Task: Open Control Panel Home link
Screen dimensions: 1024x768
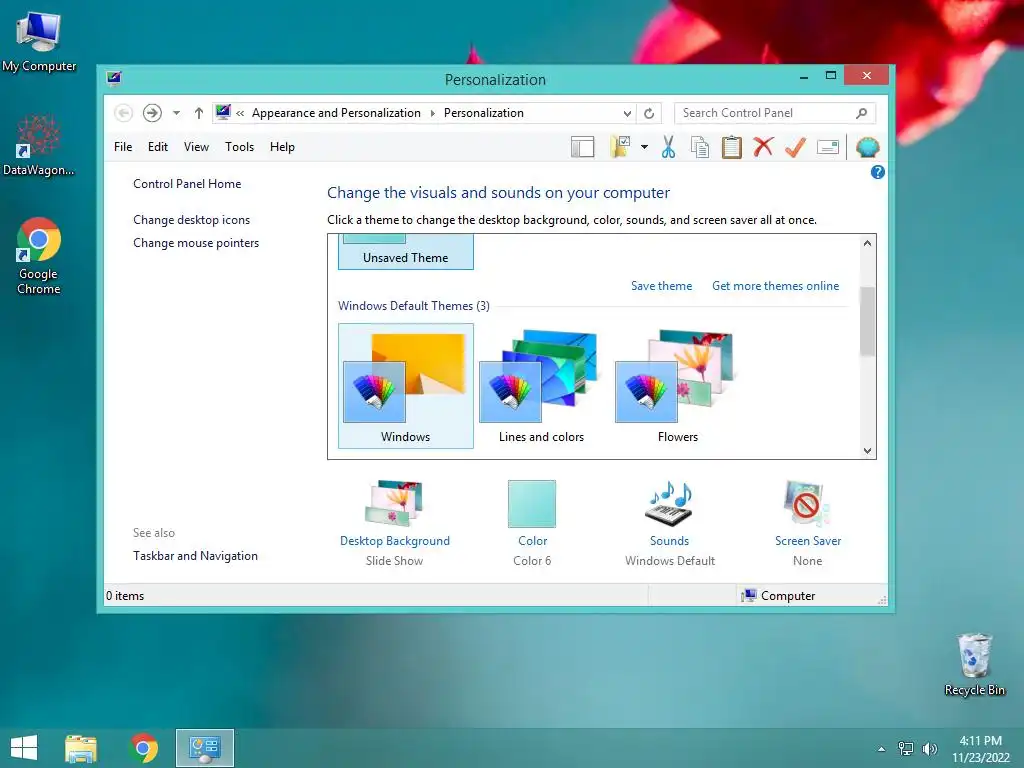Action: 187,184
